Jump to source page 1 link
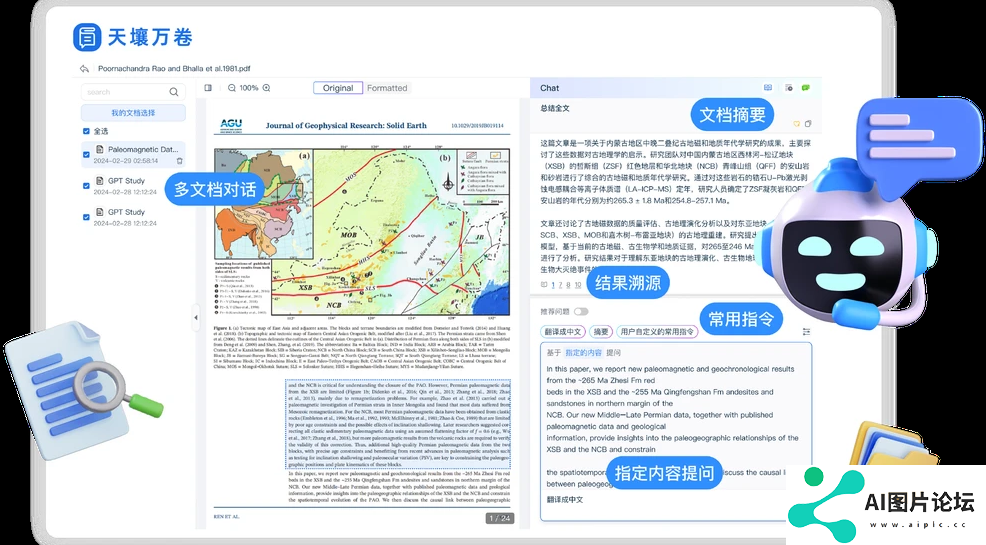Screen dimensions: 986x545 (553, 285)
